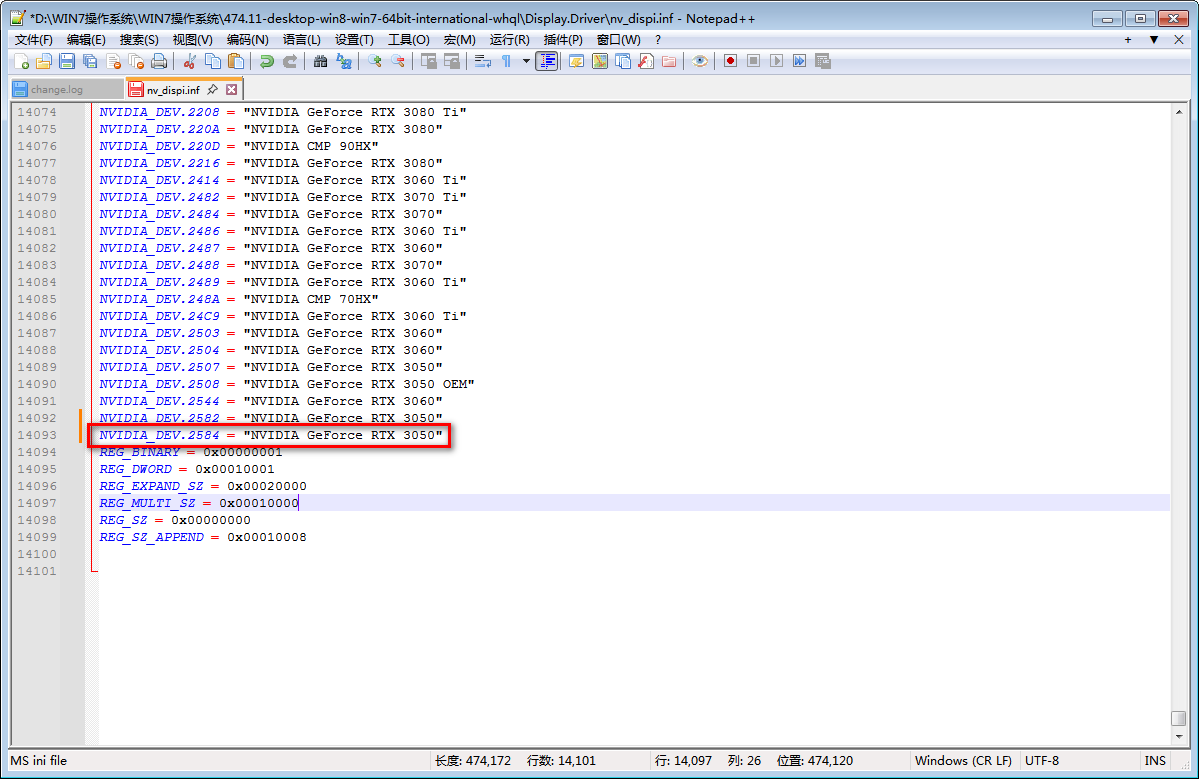
Task: Click the vertical scrollbar up arrow
Action: [1178, 112]
